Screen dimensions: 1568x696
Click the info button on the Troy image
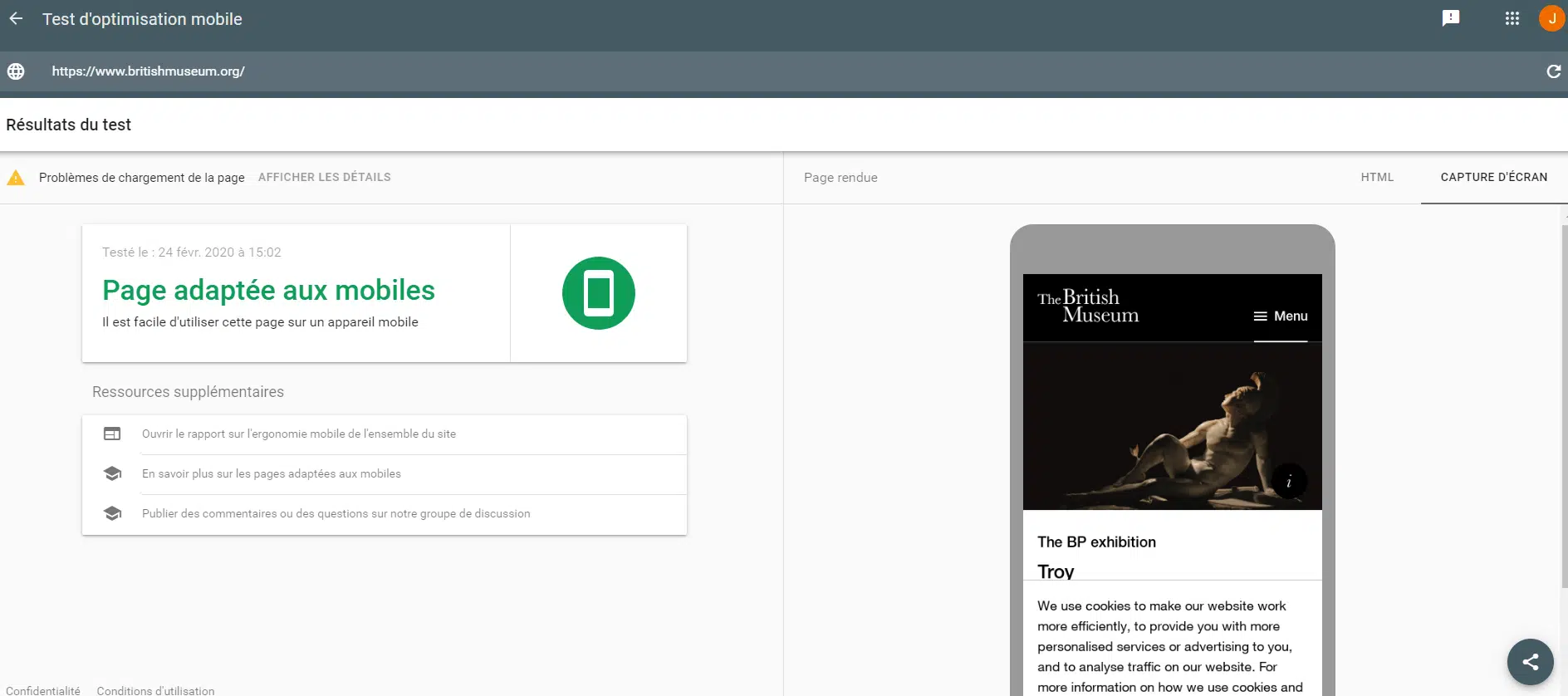1288,482
